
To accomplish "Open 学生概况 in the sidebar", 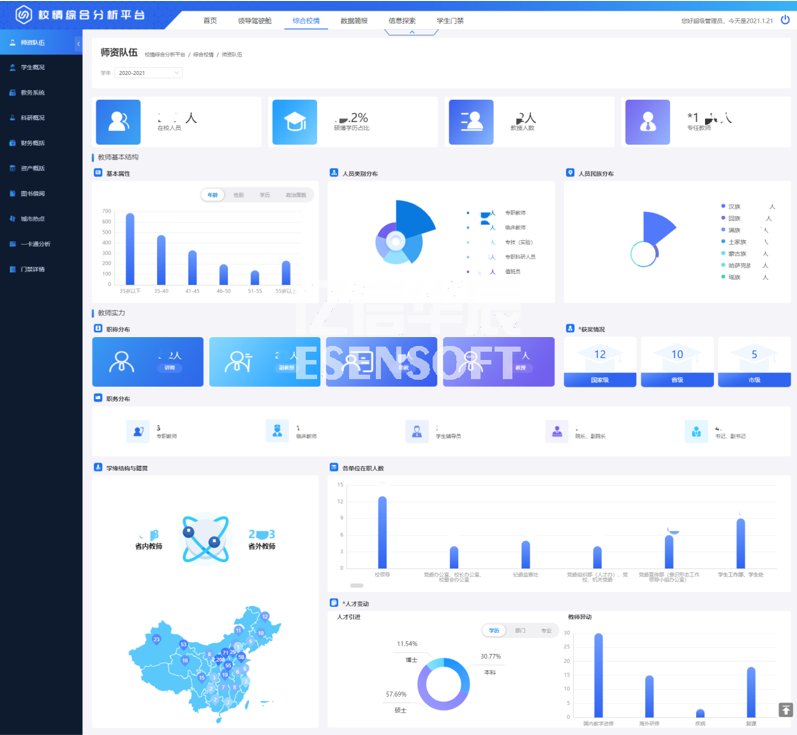I will [33, 68].
